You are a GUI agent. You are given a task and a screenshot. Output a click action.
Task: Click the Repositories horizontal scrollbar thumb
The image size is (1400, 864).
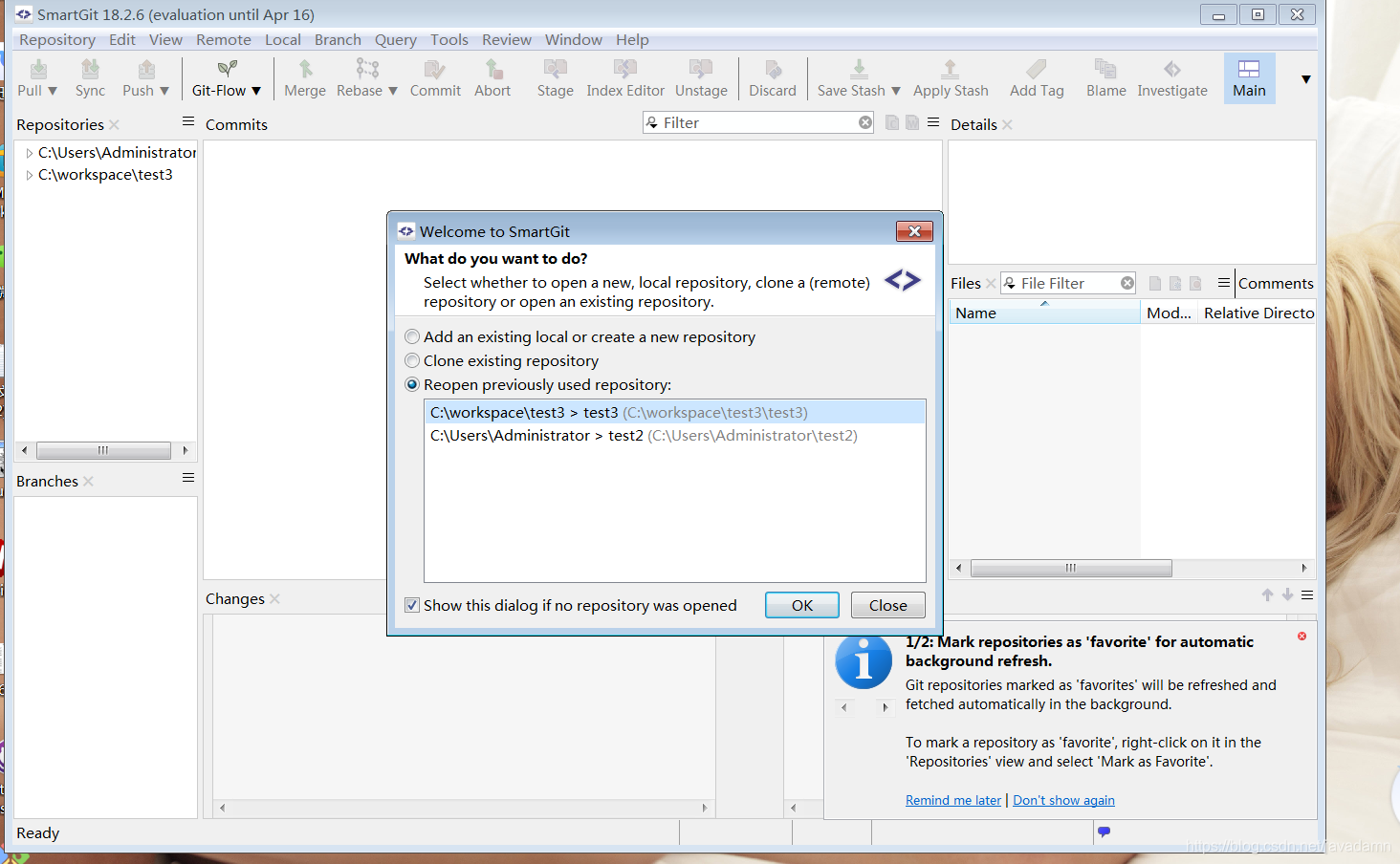(x=103, y=450)
